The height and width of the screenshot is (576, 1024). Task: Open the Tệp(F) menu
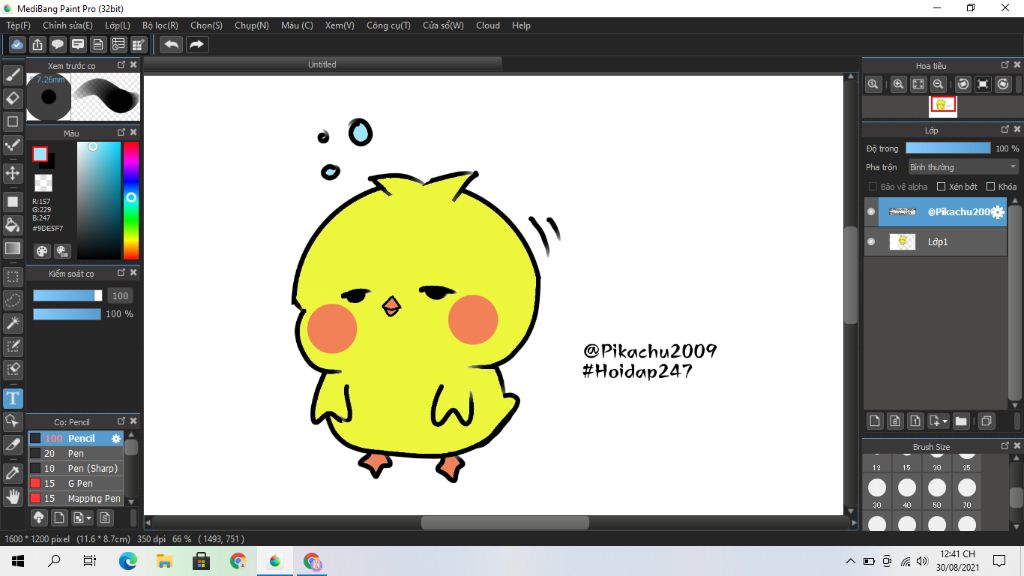tap(18, 25)
